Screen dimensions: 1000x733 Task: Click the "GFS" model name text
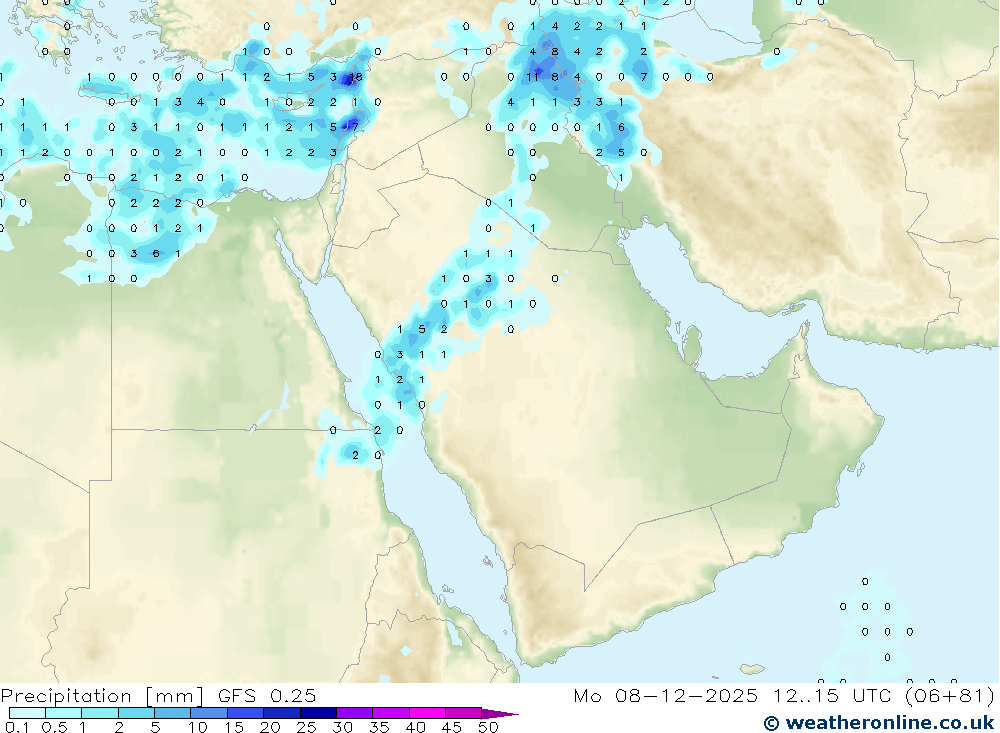click(237, 695)
